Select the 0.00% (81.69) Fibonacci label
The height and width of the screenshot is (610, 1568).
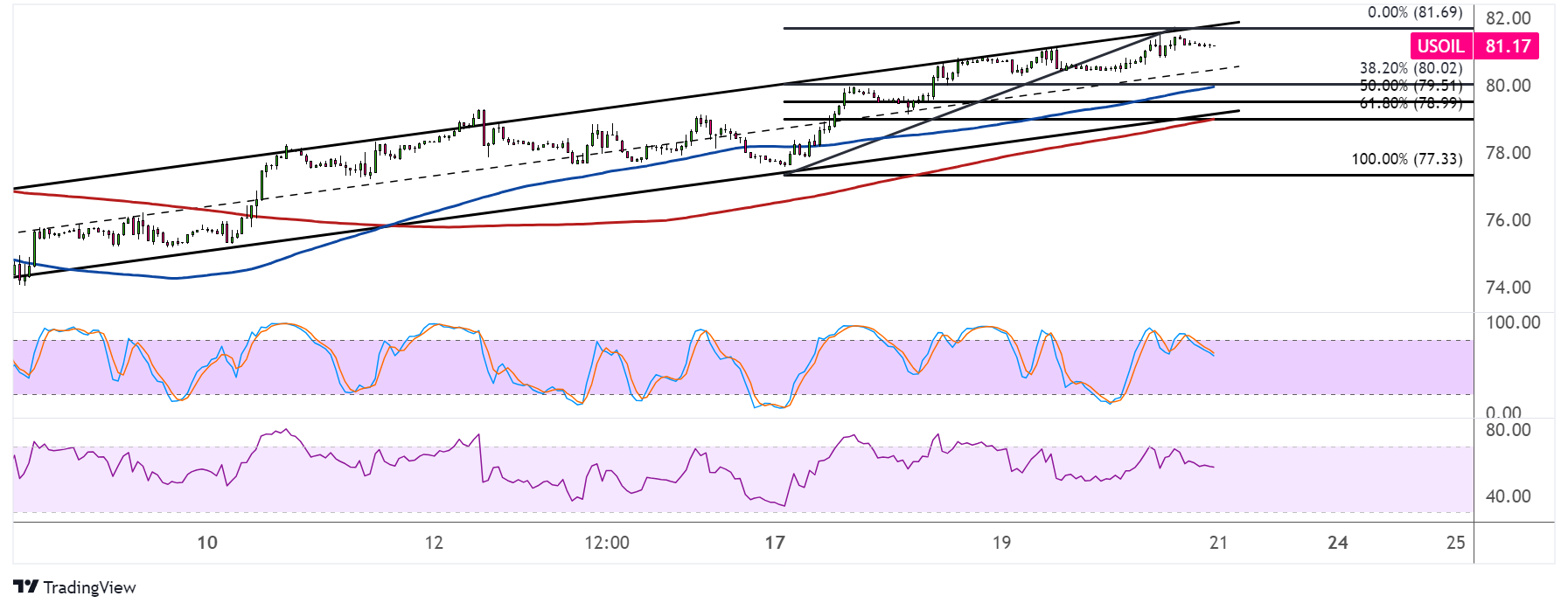[1415, 13]
